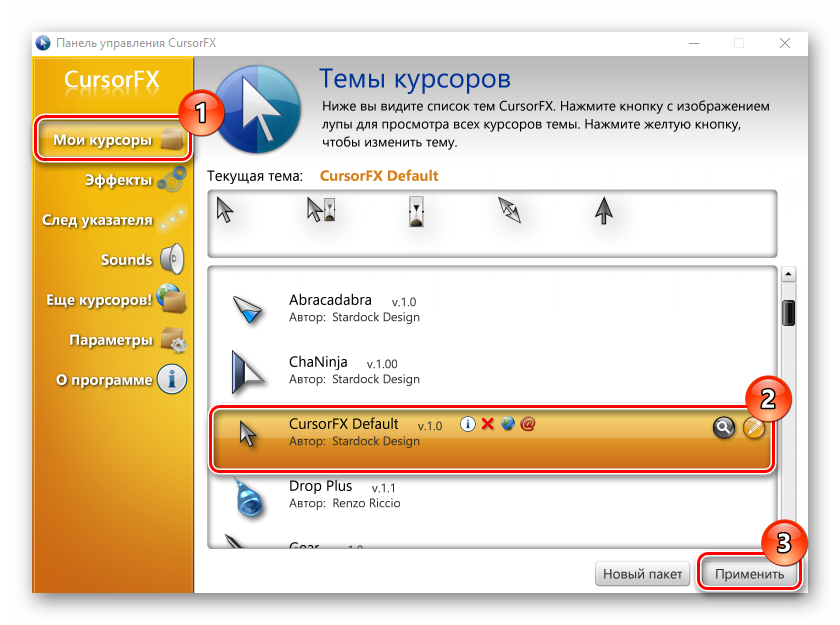Open Еще курсоров! section
Screen dimensions: 840x625
(98, 300)
